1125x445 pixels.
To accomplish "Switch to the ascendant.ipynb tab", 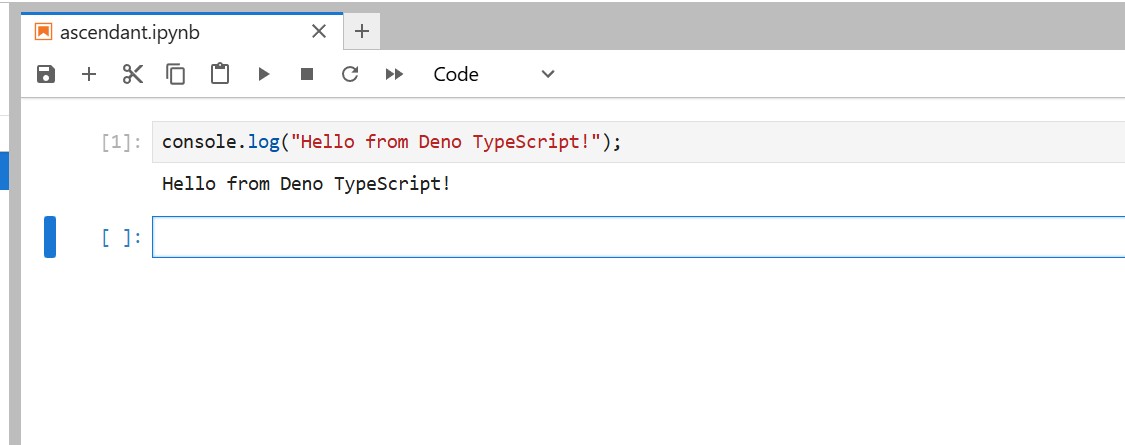I will (130, 32).
